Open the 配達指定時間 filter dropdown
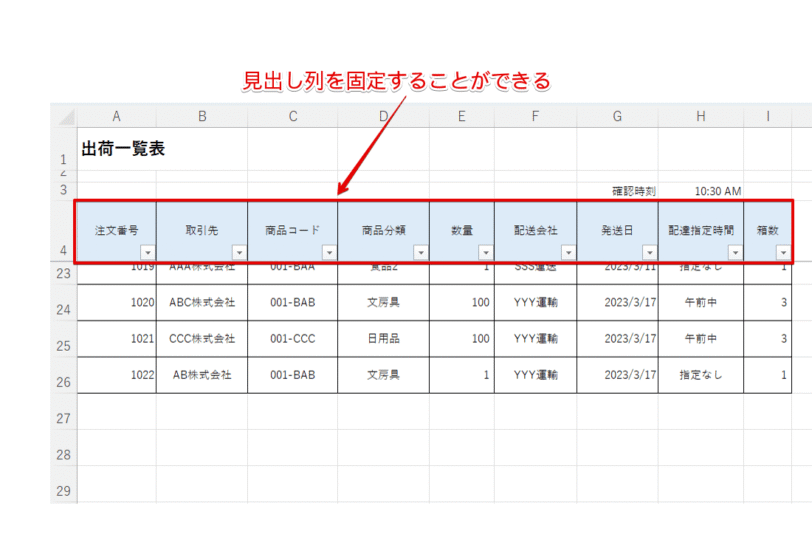The image size is (812, 554). pos(735,253)
